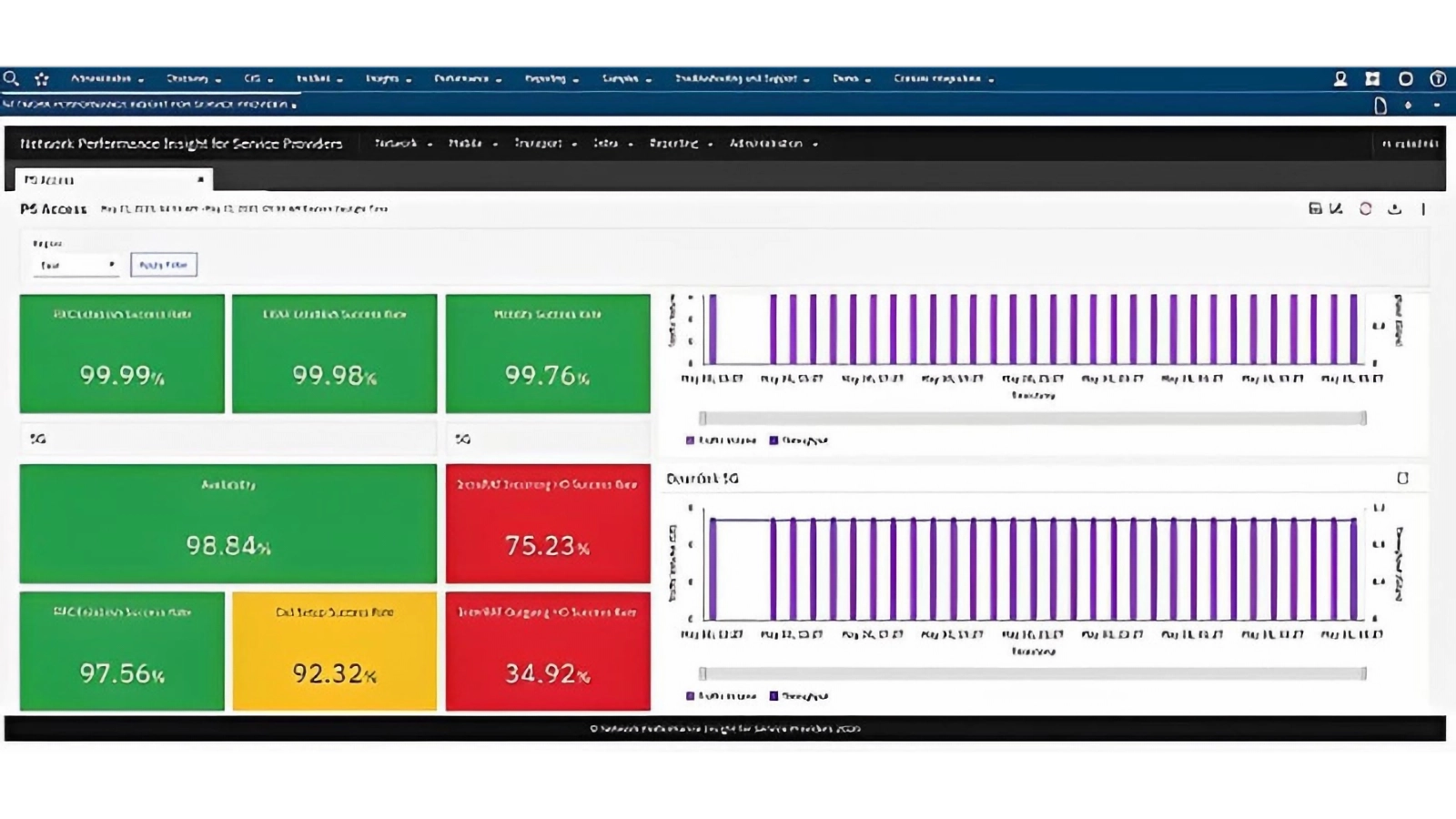
Task: Open the Region filter dropdown
Action: point(76,265)
